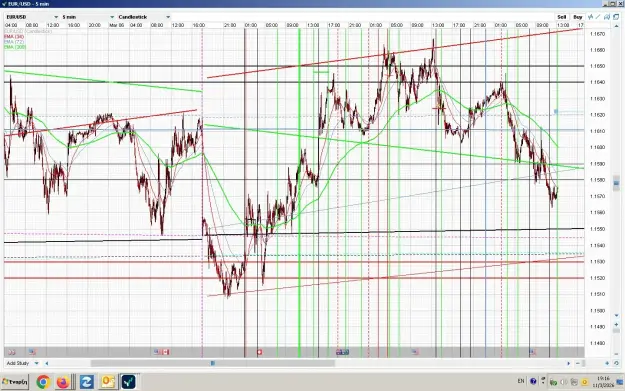Screen dimensions: 625x391
Task: Open the 5 min timeframe dropdown
Action: tap(88, 17)
